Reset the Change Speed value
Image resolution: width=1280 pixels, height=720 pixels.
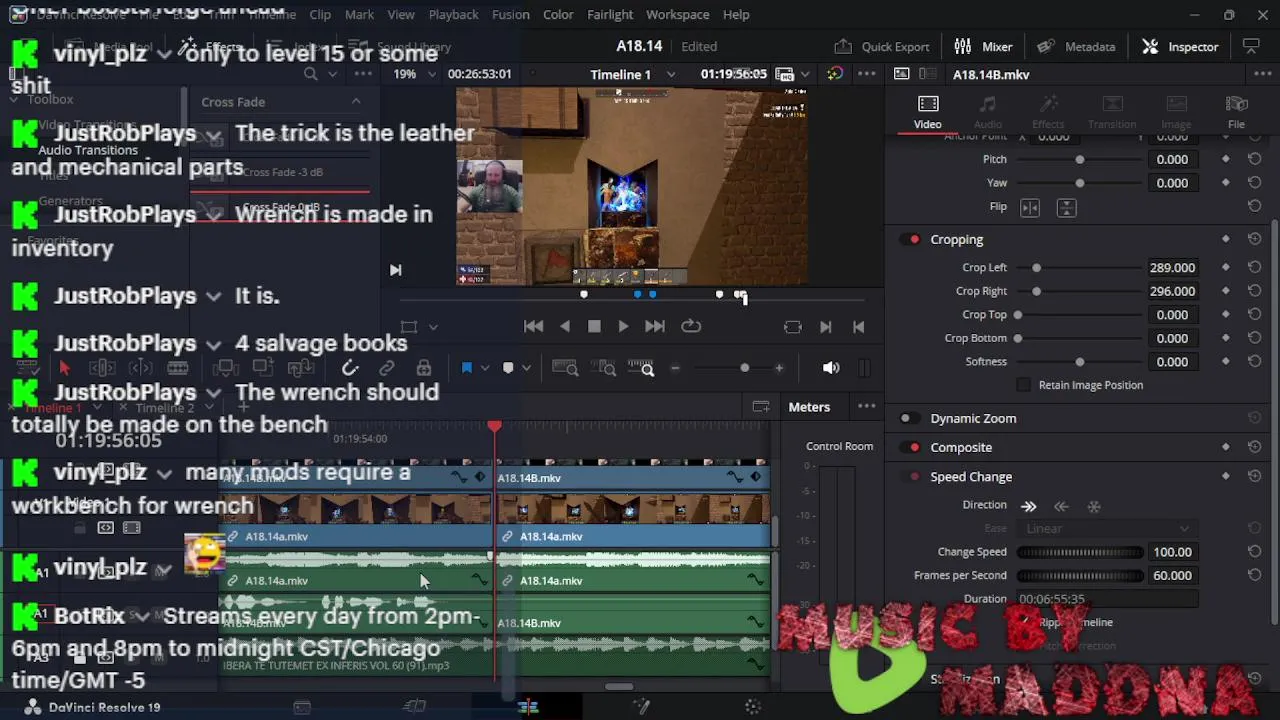[1254, 552]
